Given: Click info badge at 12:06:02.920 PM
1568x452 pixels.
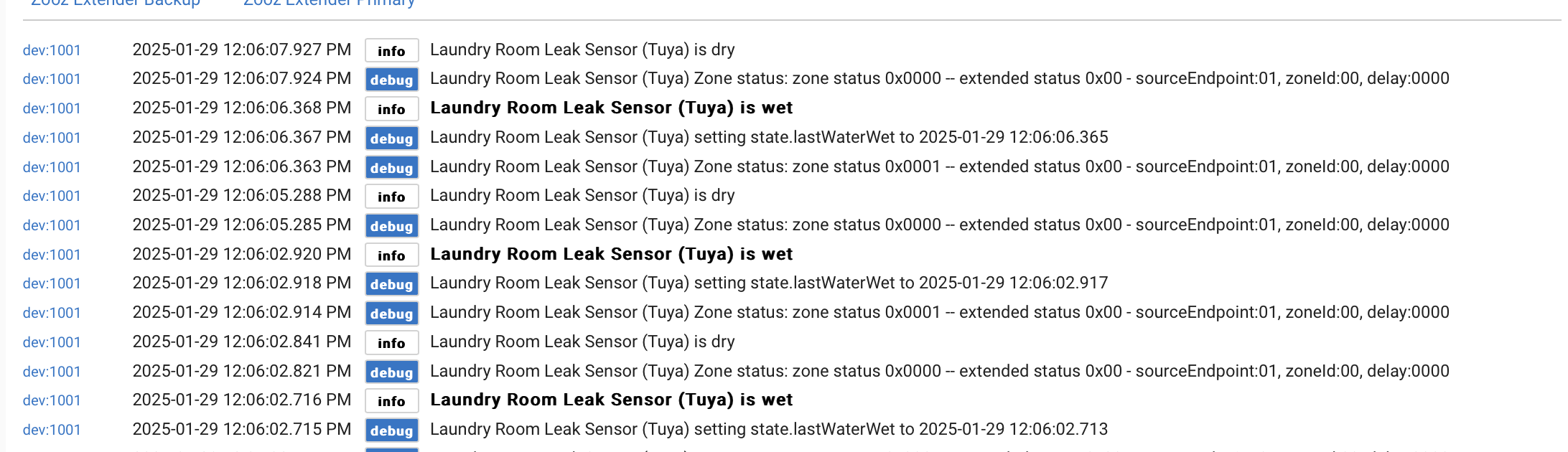Looking at the screenshot, I should point(391,255).
